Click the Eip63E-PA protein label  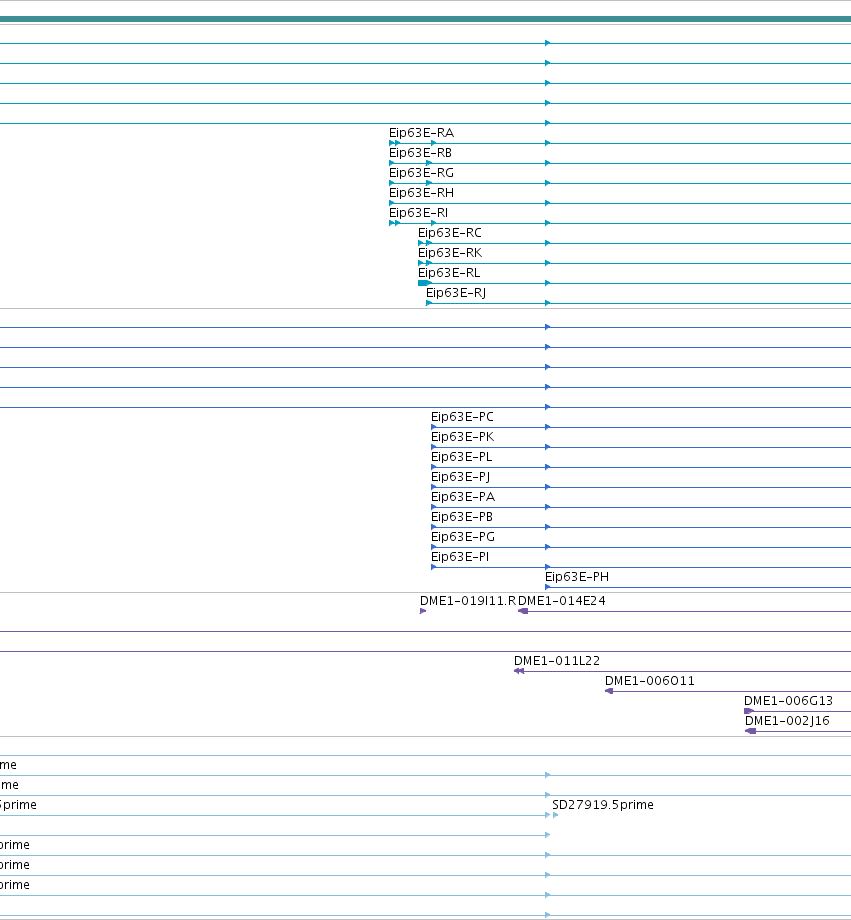tap(463, 497)
